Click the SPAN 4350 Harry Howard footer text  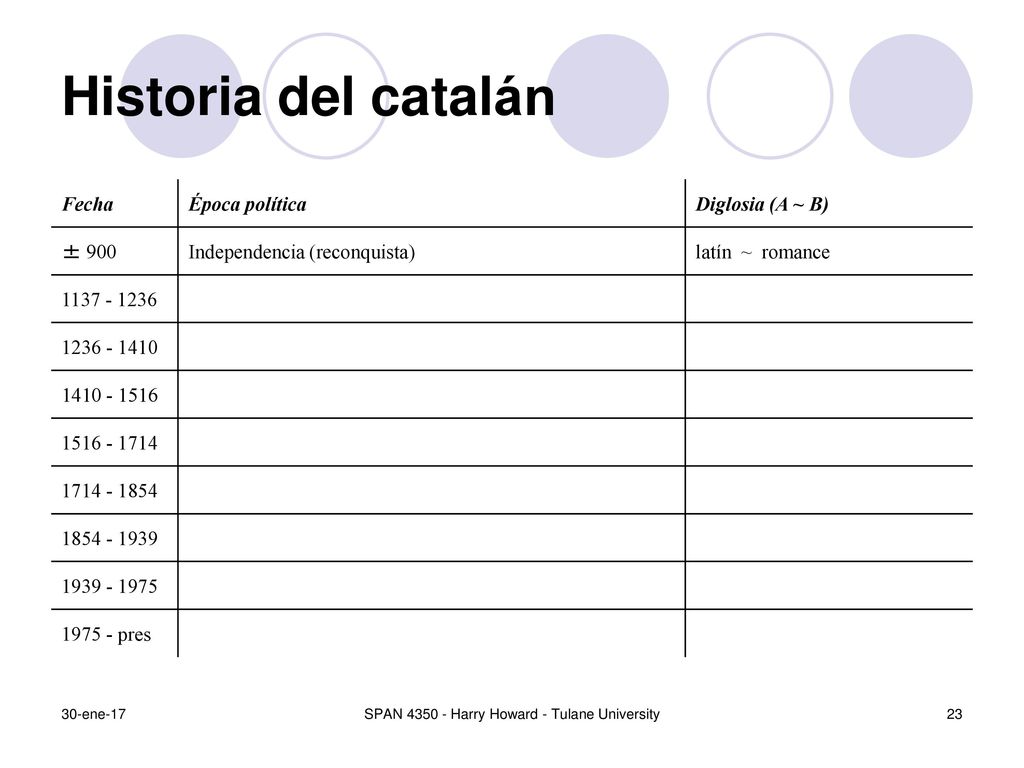(x=511, y=714)
